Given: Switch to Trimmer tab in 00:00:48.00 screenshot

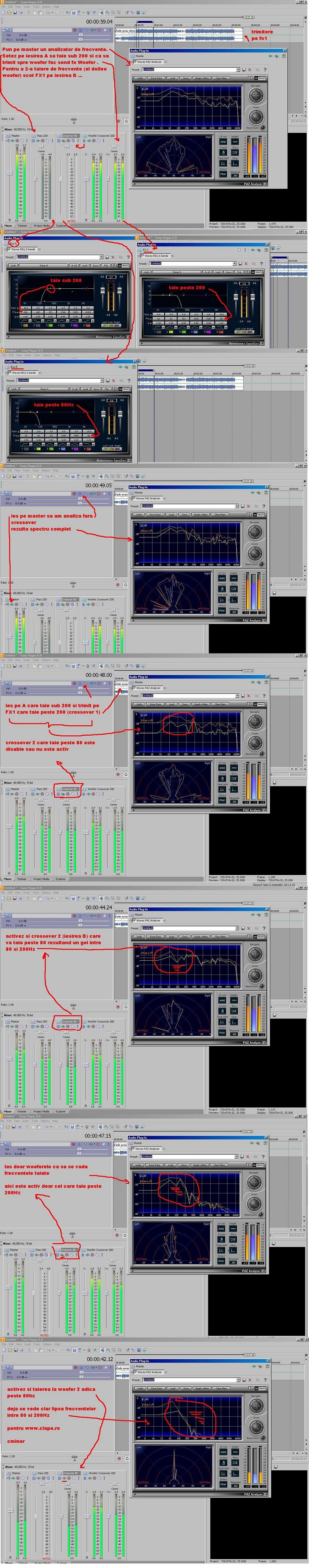Looking at the screenshot, I should pos(22,879).
